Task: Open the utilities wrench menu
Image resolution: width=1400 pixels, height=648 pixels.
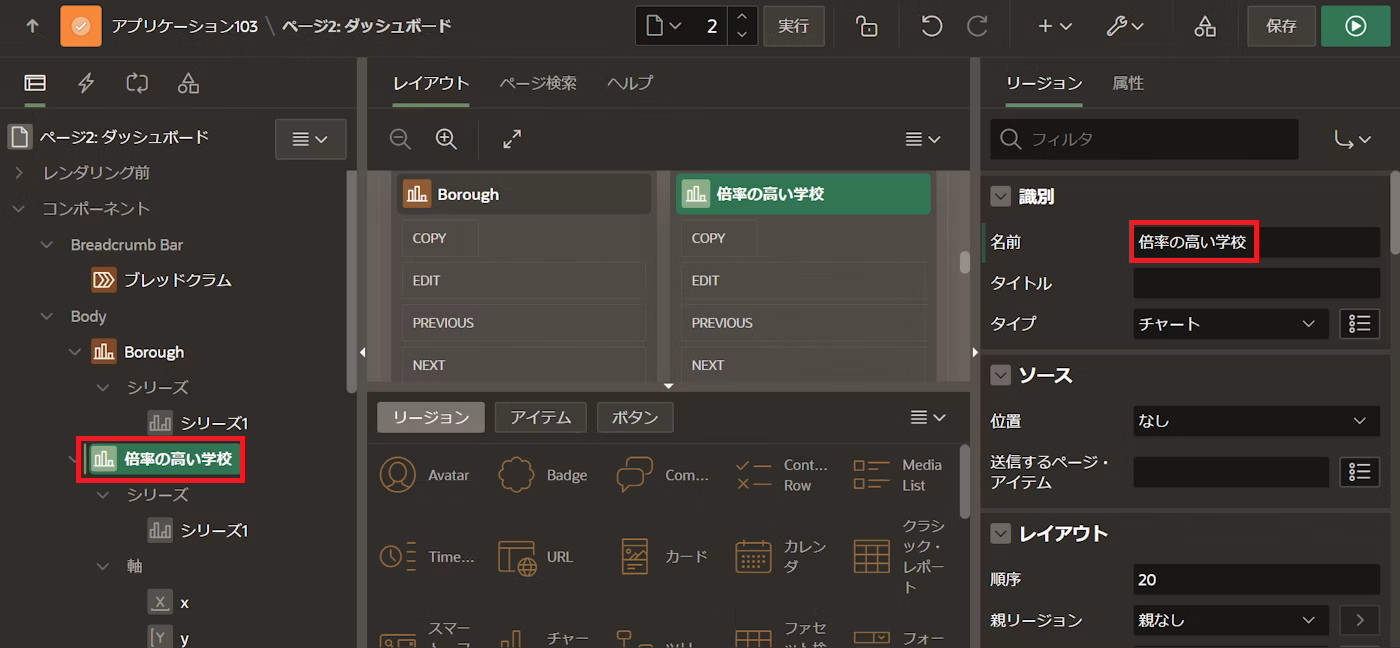Action: 1125,26
